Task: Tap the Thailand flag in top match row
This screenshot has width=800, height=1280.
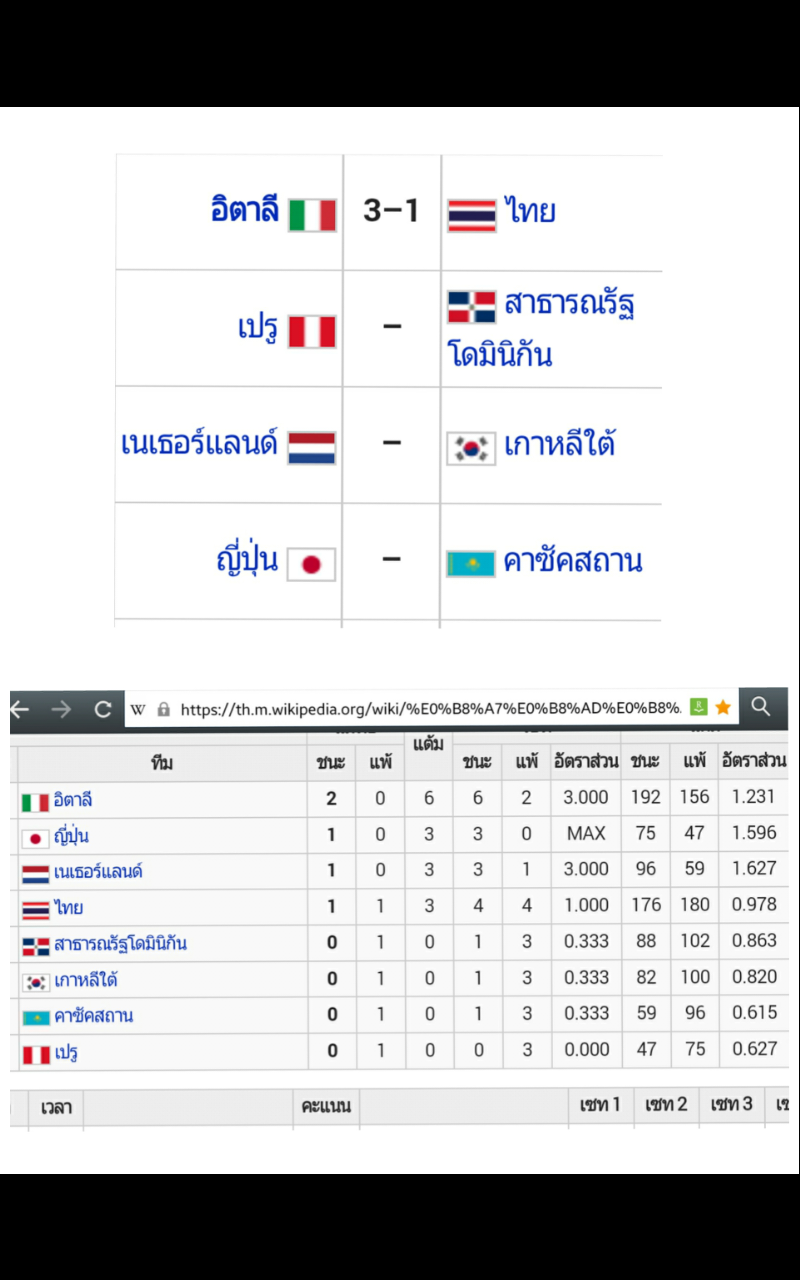Action: pos(471,215)
